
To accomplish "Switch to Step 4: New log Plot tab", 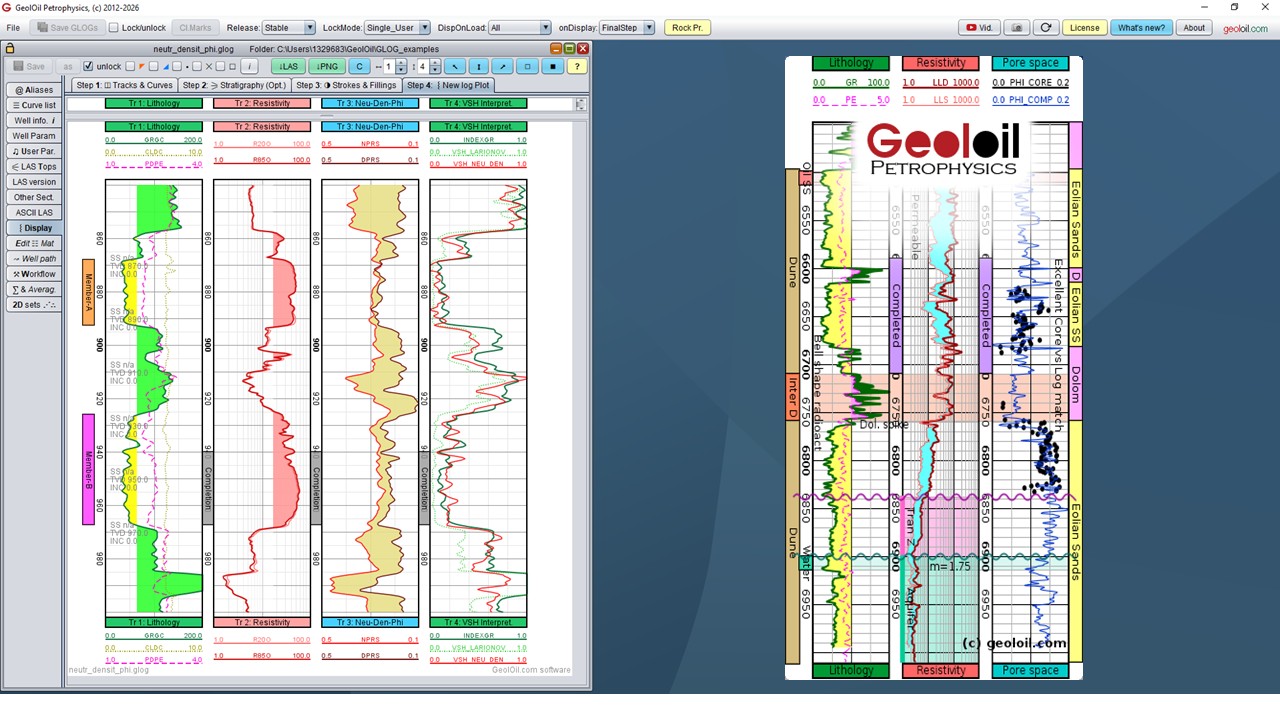I will (x=448, y=85).
